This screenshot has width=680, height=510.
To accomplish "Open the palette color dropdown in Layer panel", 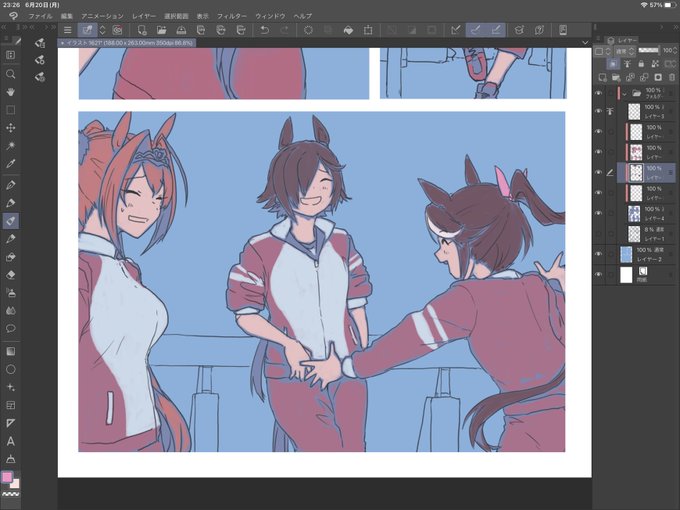I will pyautogui.click(x=602, y=51).
